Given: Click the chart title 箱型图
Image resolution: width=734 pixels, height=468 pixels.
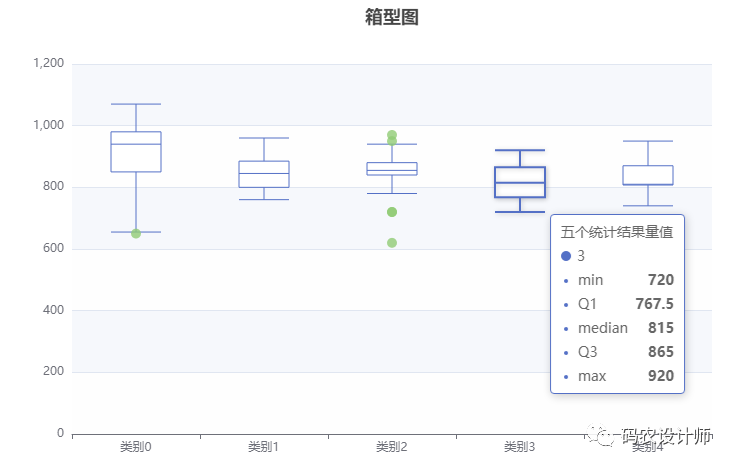Looking at the screenshot, I should click(x=392, y=17).
